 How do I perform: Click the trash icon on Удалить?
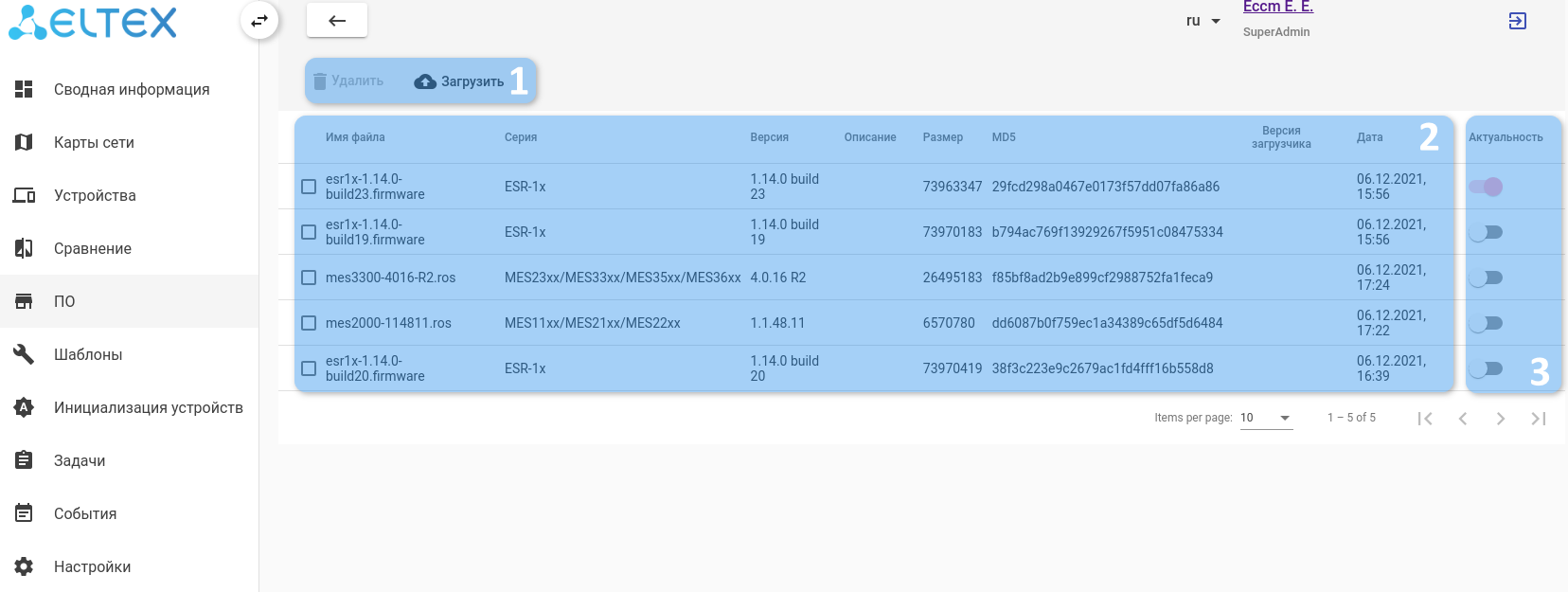click(320, 81)
